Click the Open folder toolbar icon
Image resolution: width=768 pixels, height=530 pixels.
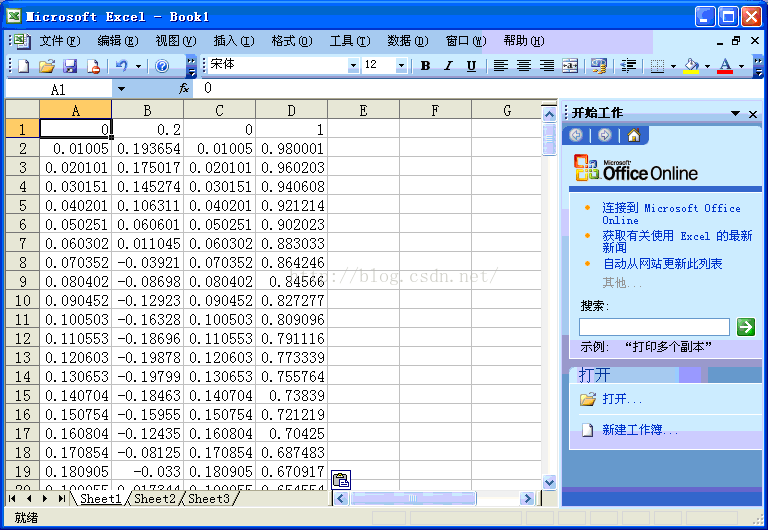47,66
